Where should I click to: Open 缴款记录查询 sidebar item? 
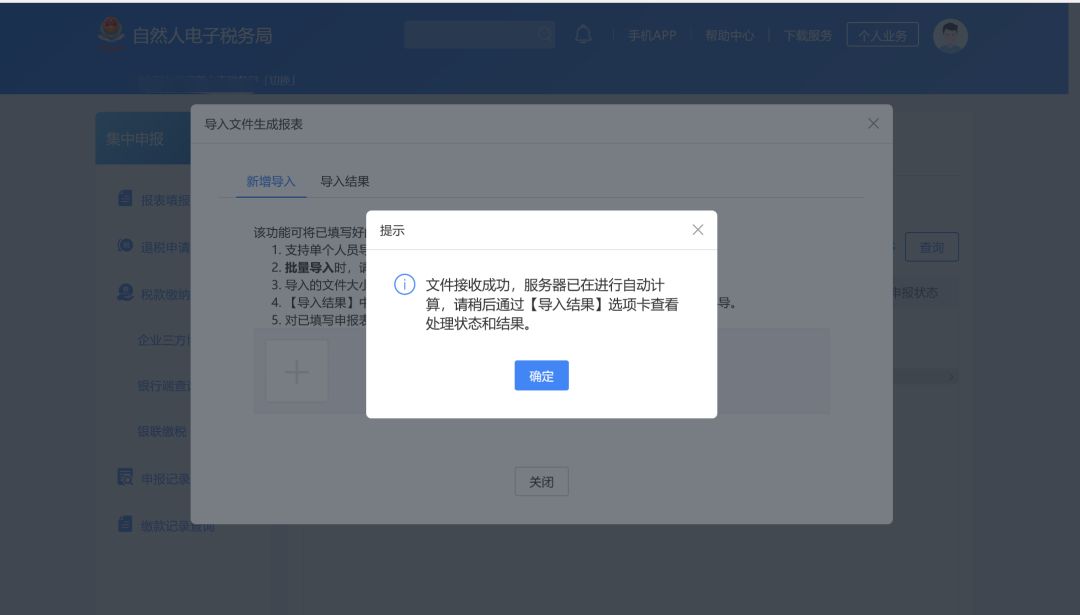click(x=178, y=526)
